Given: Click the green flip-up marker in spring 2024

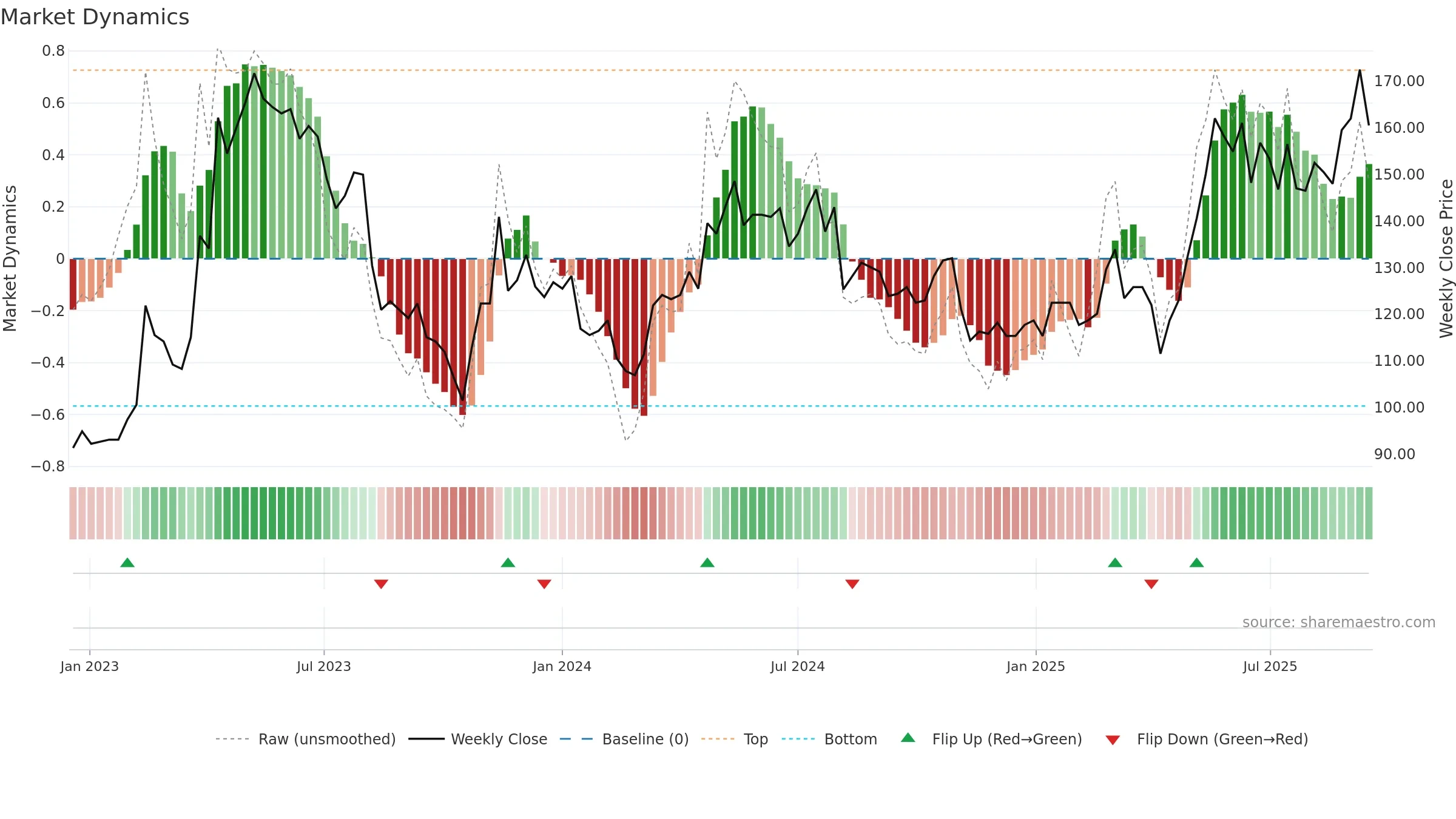Looking at the screenshot, I should 707,562.
